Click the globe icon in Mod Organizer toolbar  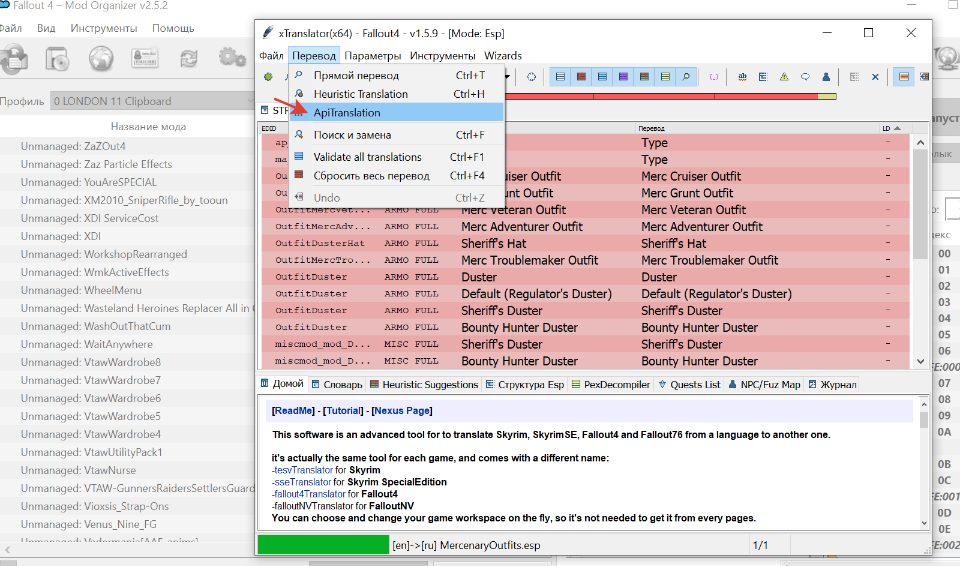click(100, 60)
